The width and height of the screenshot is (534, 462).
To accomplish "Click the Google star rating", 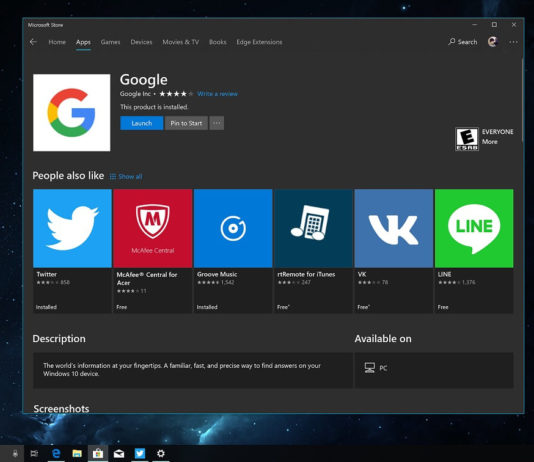I will click(176, 94).
